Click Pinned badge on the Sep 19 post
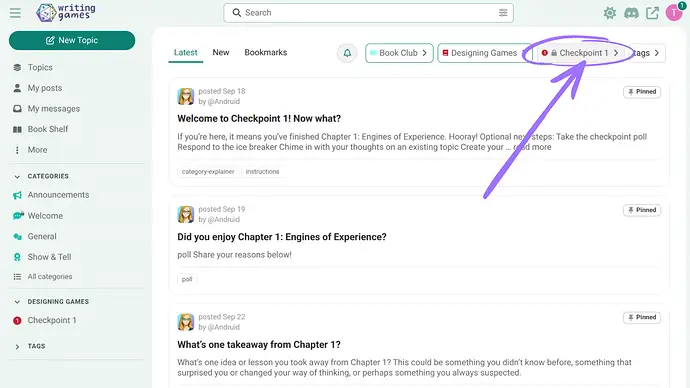Viewport: 690px width, 388px height. (642, 210)
